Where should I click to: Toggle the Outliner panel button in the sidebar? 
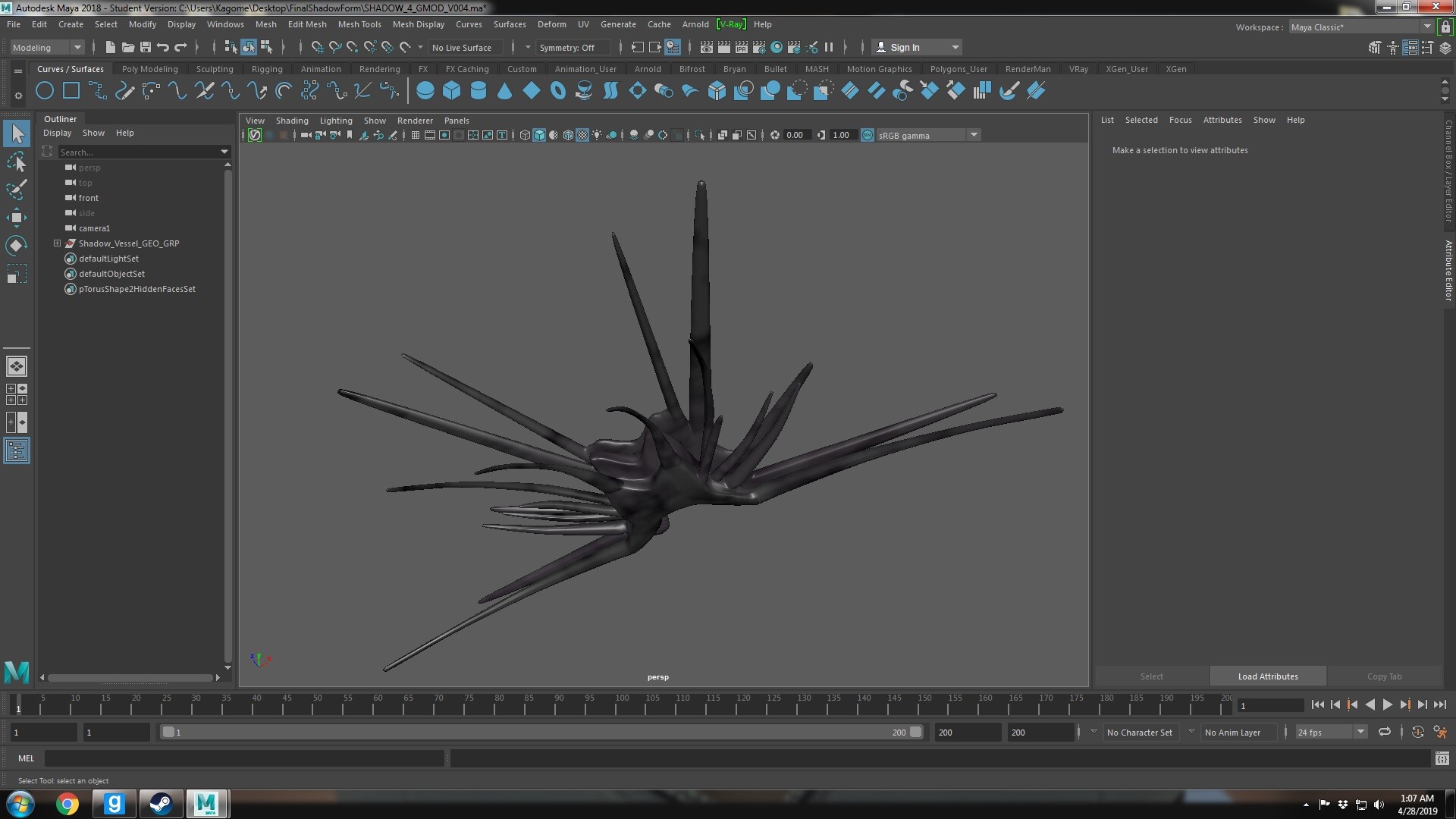16,451
